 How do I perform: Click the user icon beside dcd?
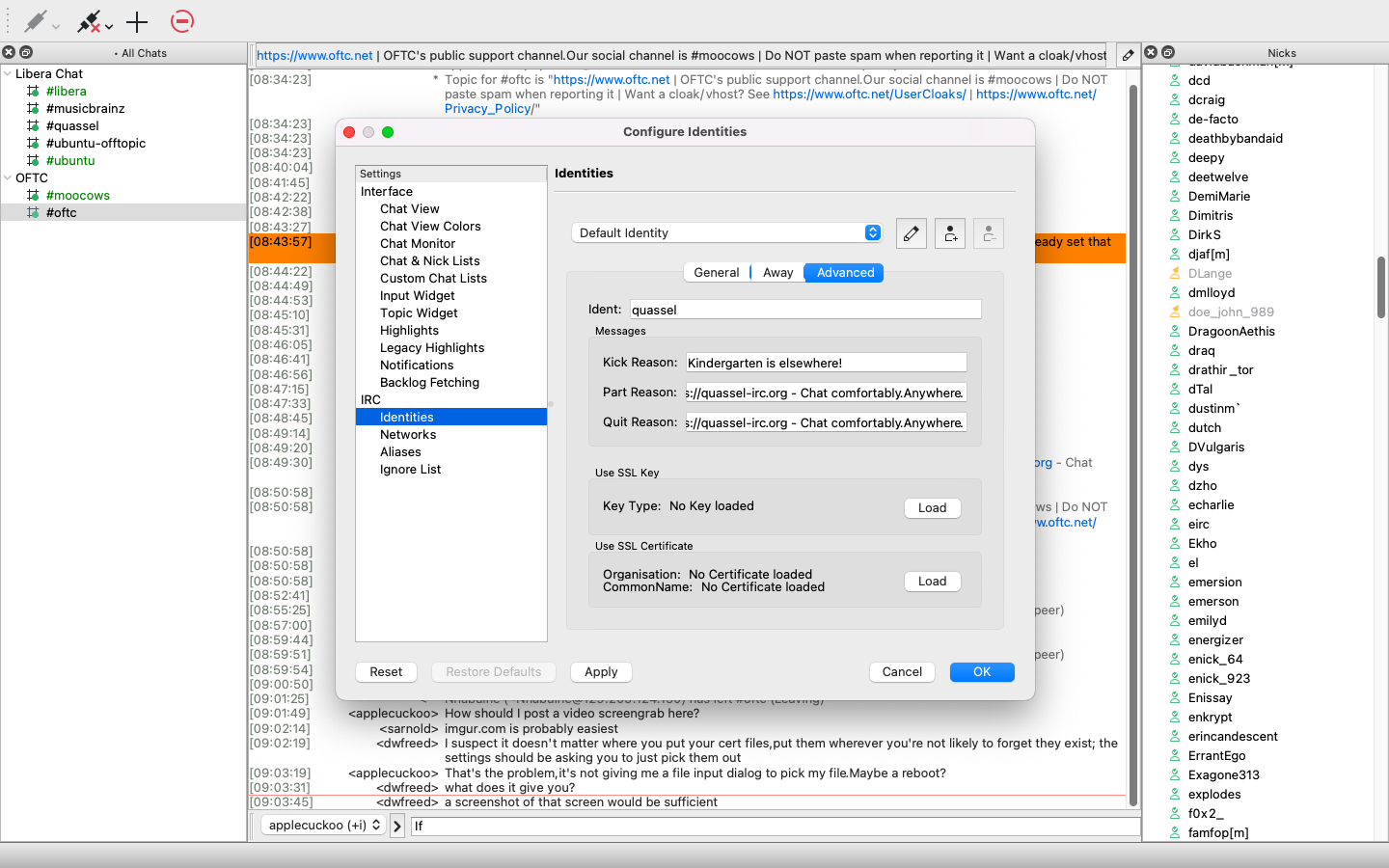pyautogui.click(x=1175, y=80)
